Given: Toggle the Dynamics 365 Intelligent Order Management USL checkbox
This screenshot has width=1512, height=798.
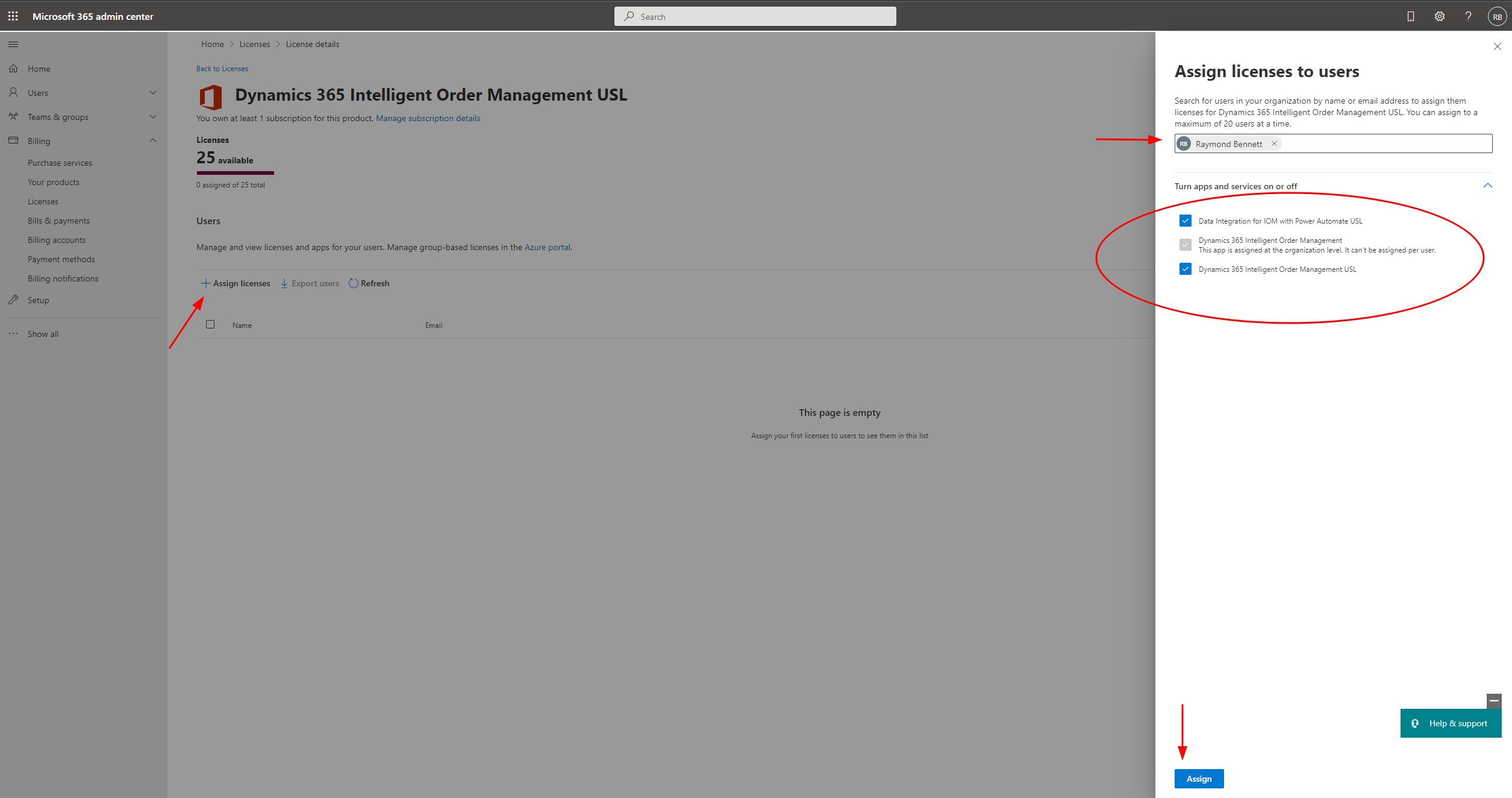Looking at the screenshot, I should pyautogui.click(x=1186, y=269).
